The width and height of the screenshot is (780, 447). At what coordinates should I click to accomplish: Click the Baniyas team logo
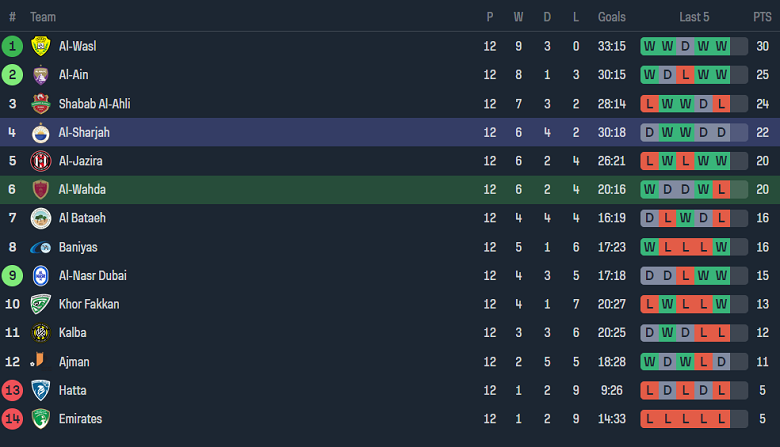point(40,247)
